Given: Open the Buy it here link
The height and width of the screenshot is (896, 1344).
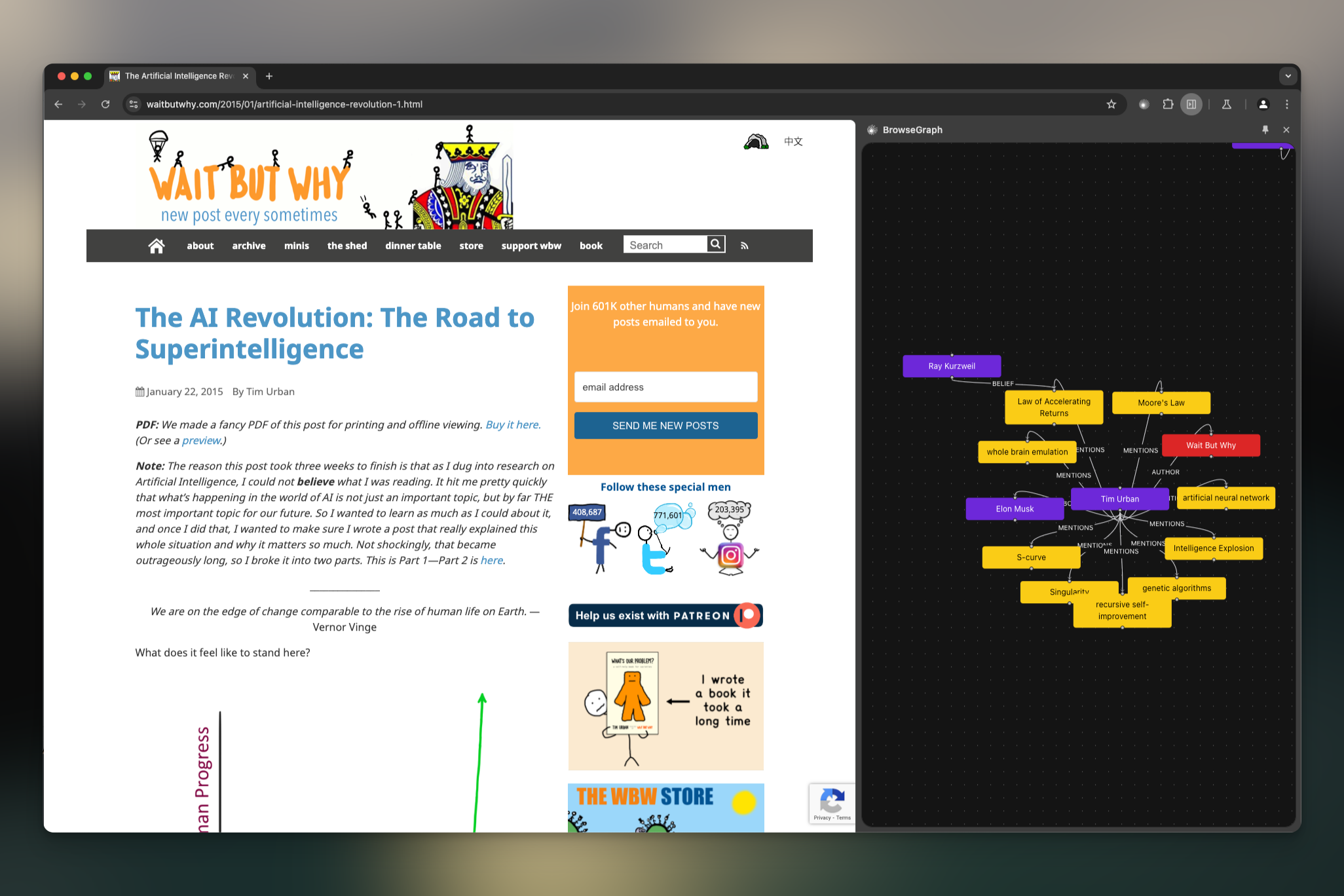Looking at the screenshot, I should point(513,424).
